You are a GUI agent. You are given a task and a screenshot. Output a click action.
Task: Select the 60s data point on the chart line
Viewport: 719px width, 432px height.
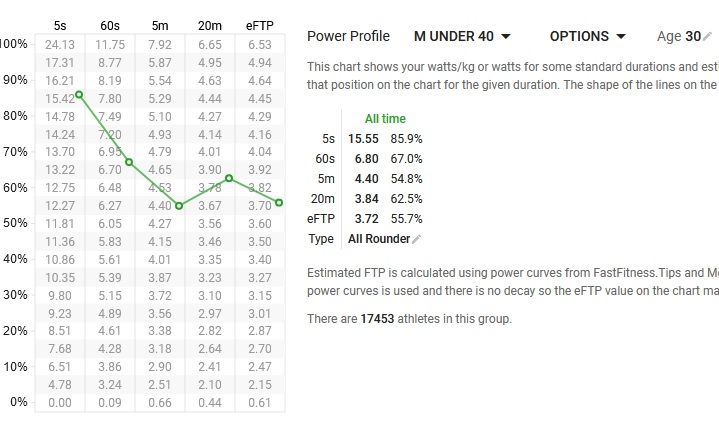129,162
